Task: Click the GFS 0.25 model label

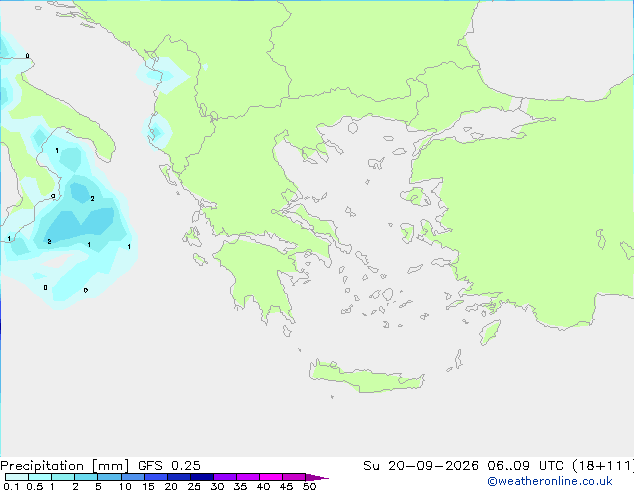Action: pos(169,466)
